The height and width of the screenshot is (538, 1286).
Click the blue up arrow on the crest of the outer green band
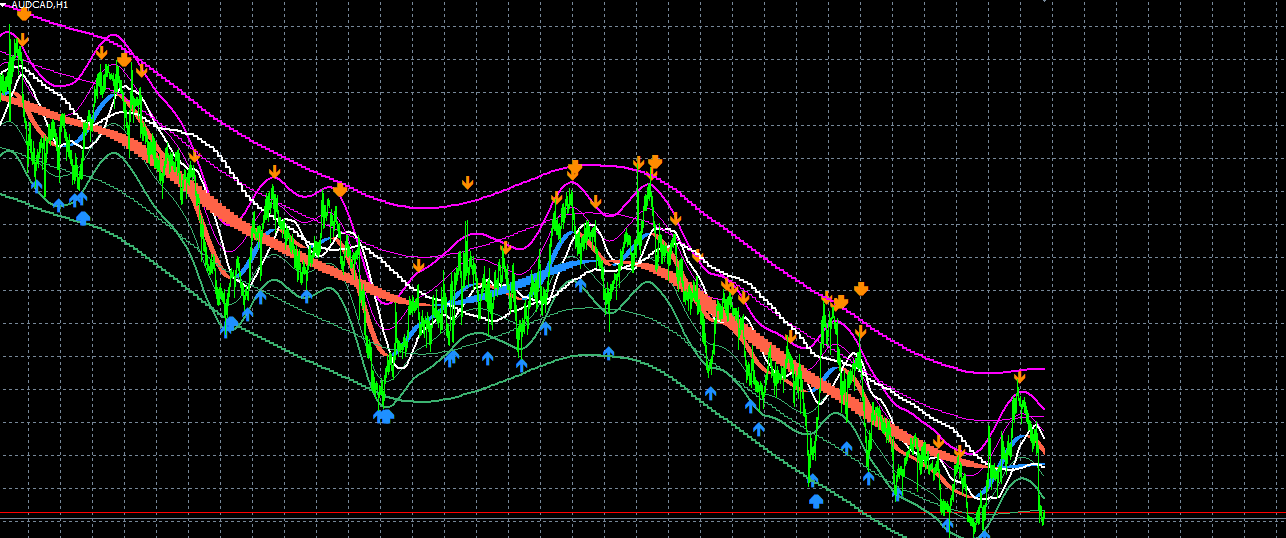(608, 352)
